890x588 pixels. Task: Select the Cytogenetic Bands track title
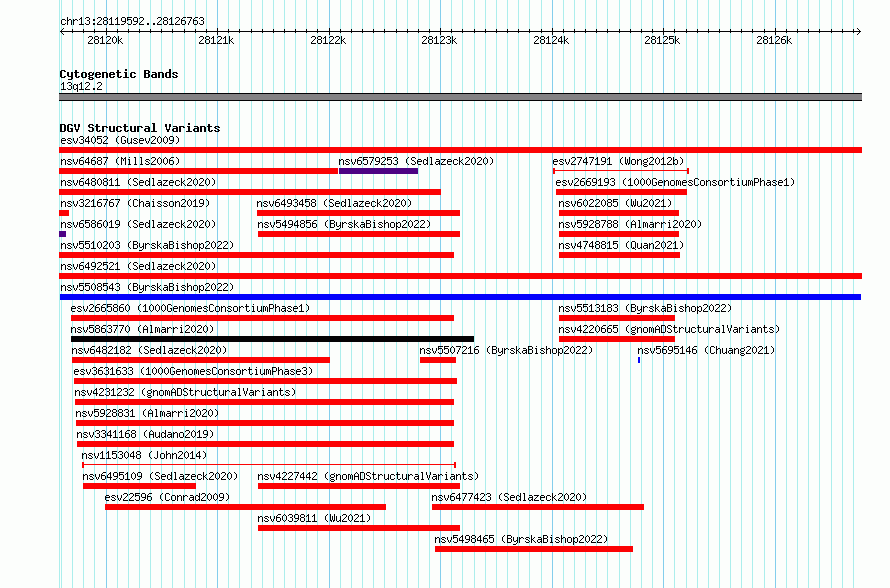(x=119, y=74)
